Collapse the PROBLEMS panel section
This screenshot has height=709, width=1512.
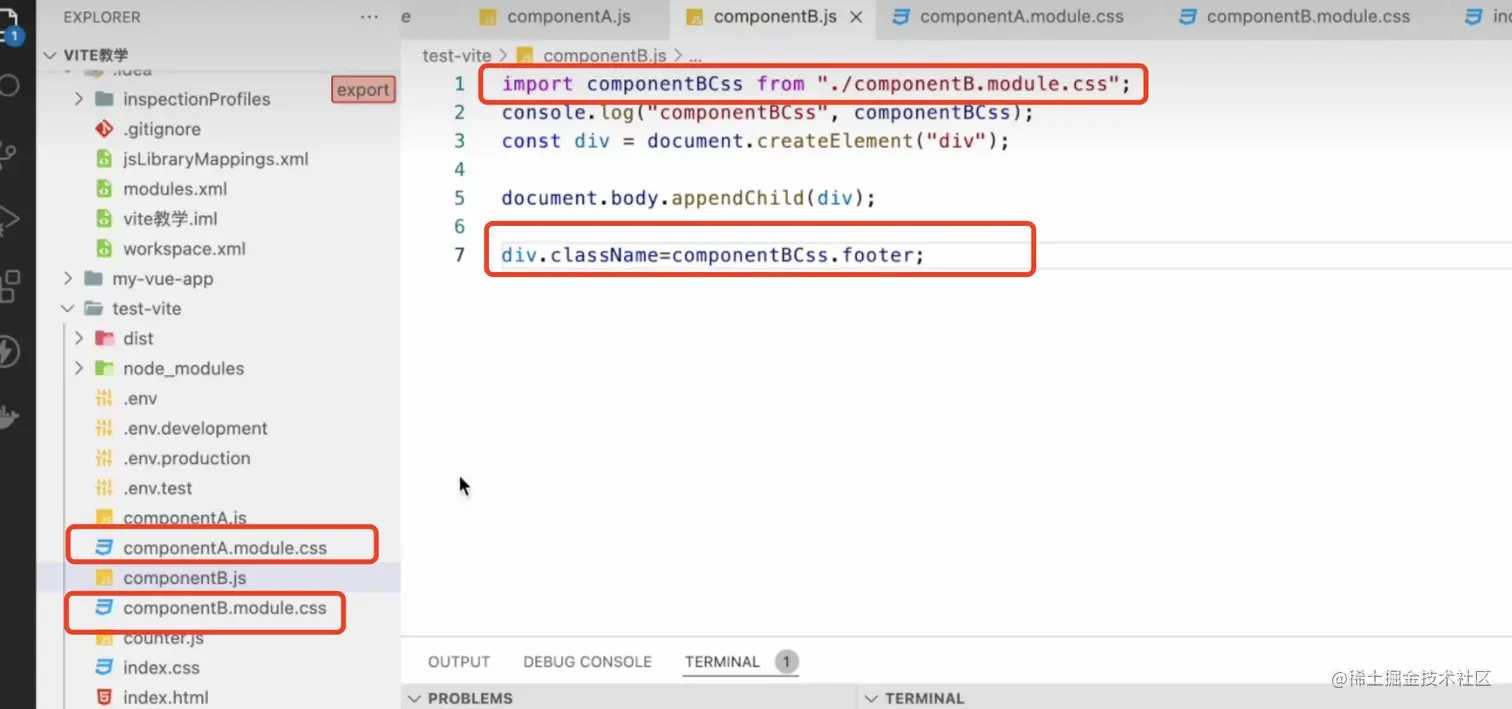click(413, 698)
